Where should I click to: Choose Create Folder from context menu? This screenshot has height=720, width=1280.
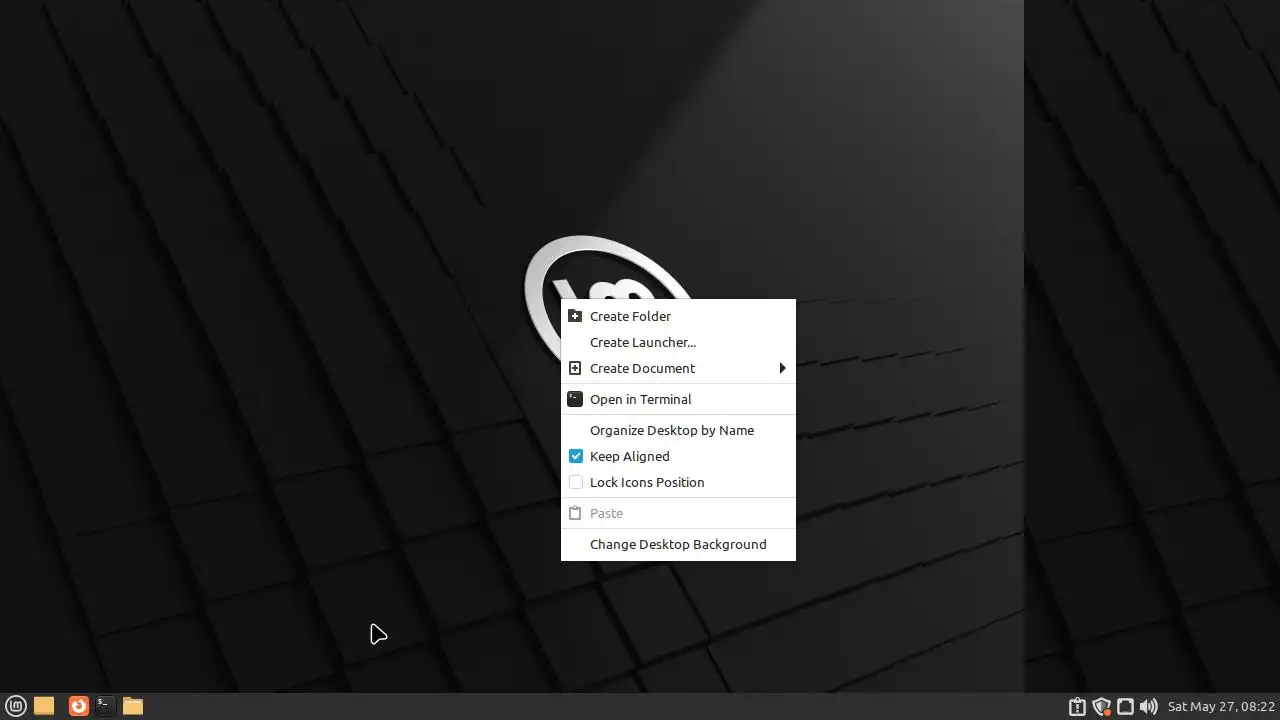[678, 316]
